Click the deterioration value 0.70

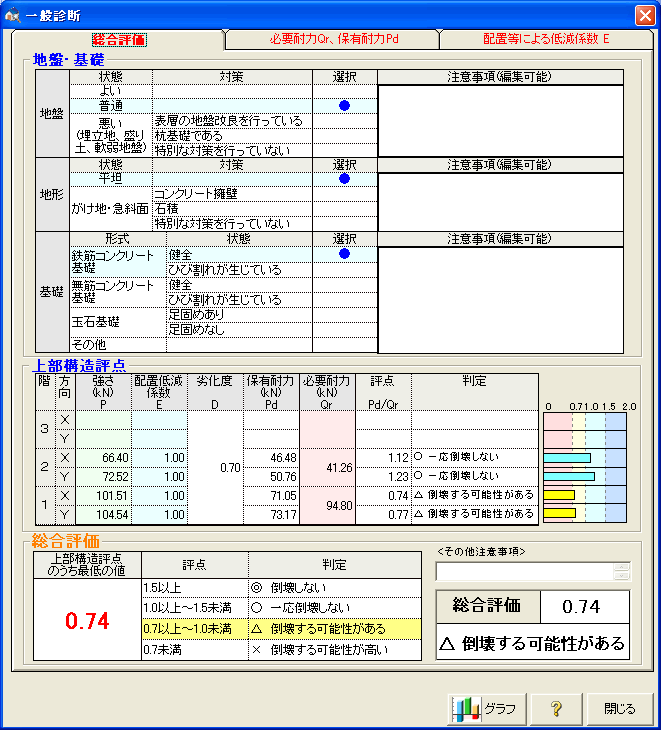click(230, 467)
